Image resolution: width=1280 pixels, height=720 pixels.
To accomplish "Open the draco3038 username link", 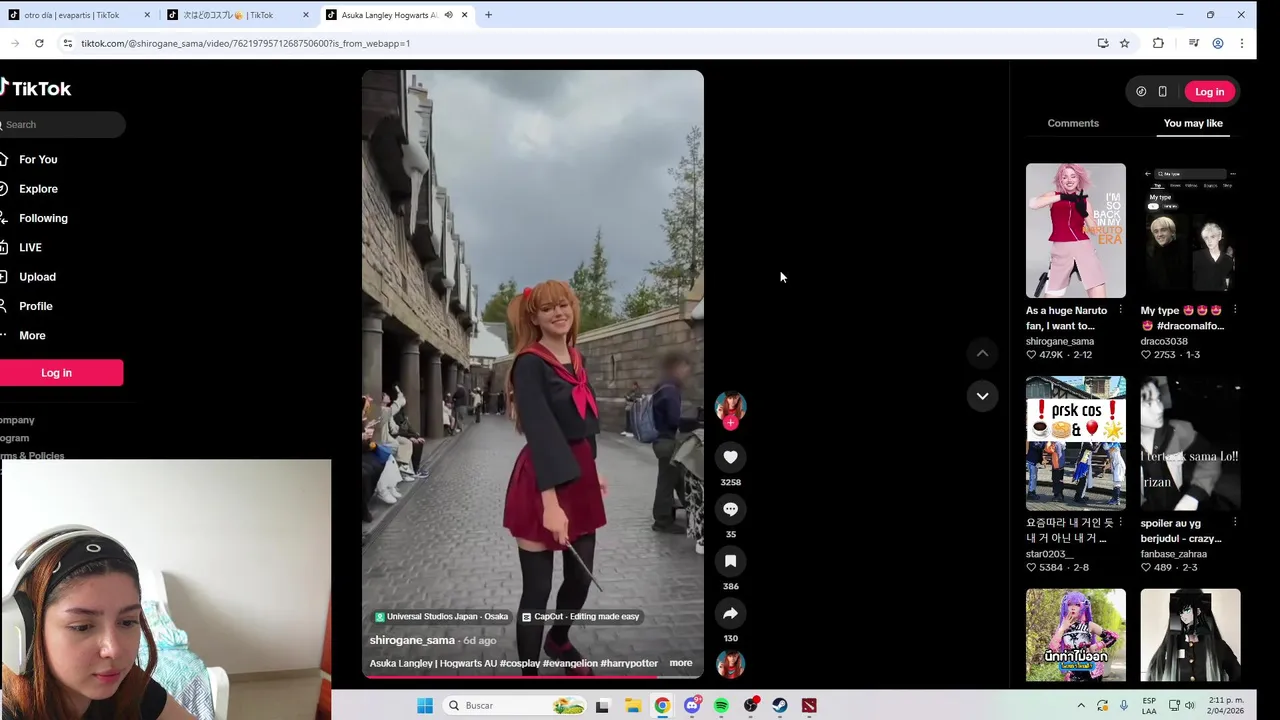I will (x=1164, y=341).
